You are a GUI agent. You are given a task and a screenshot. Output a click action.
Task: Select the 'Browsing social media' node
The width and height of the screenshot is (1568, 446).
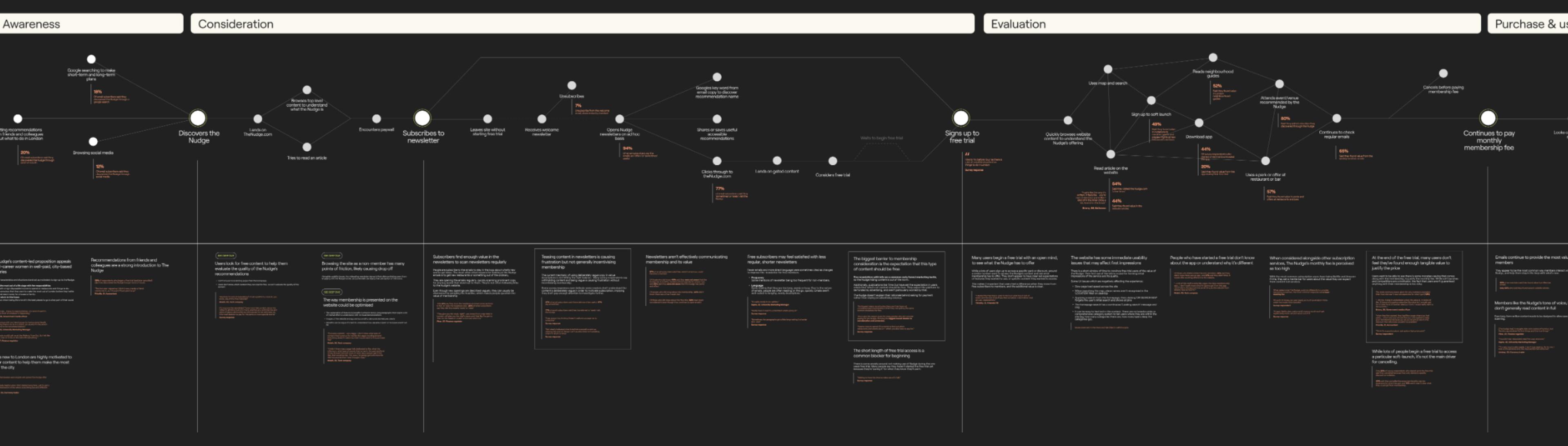point(93,142)
